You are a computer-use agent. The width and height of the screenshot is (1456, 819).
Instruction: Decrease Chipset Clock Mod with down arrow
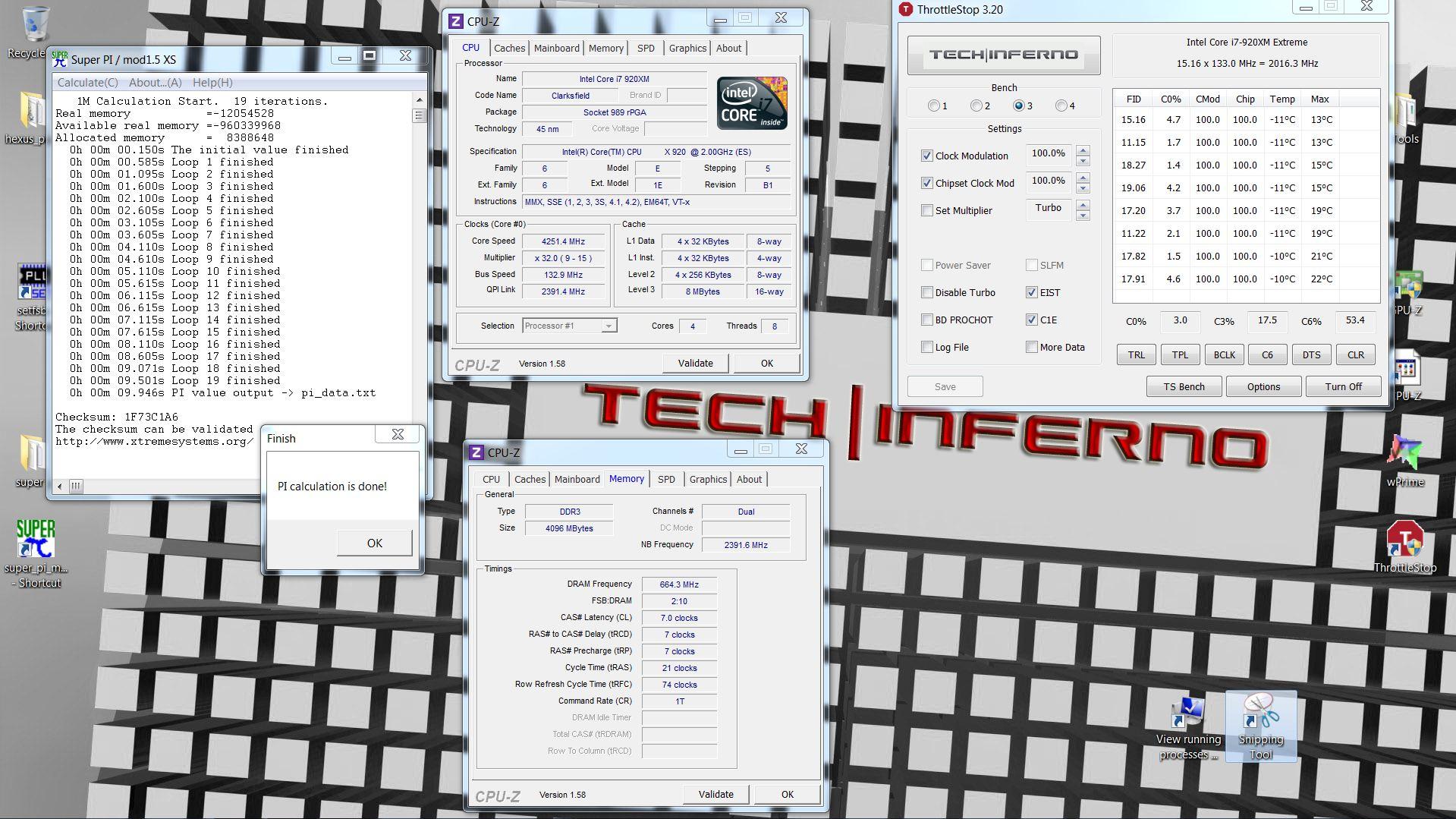click(x=1083, y=188)
